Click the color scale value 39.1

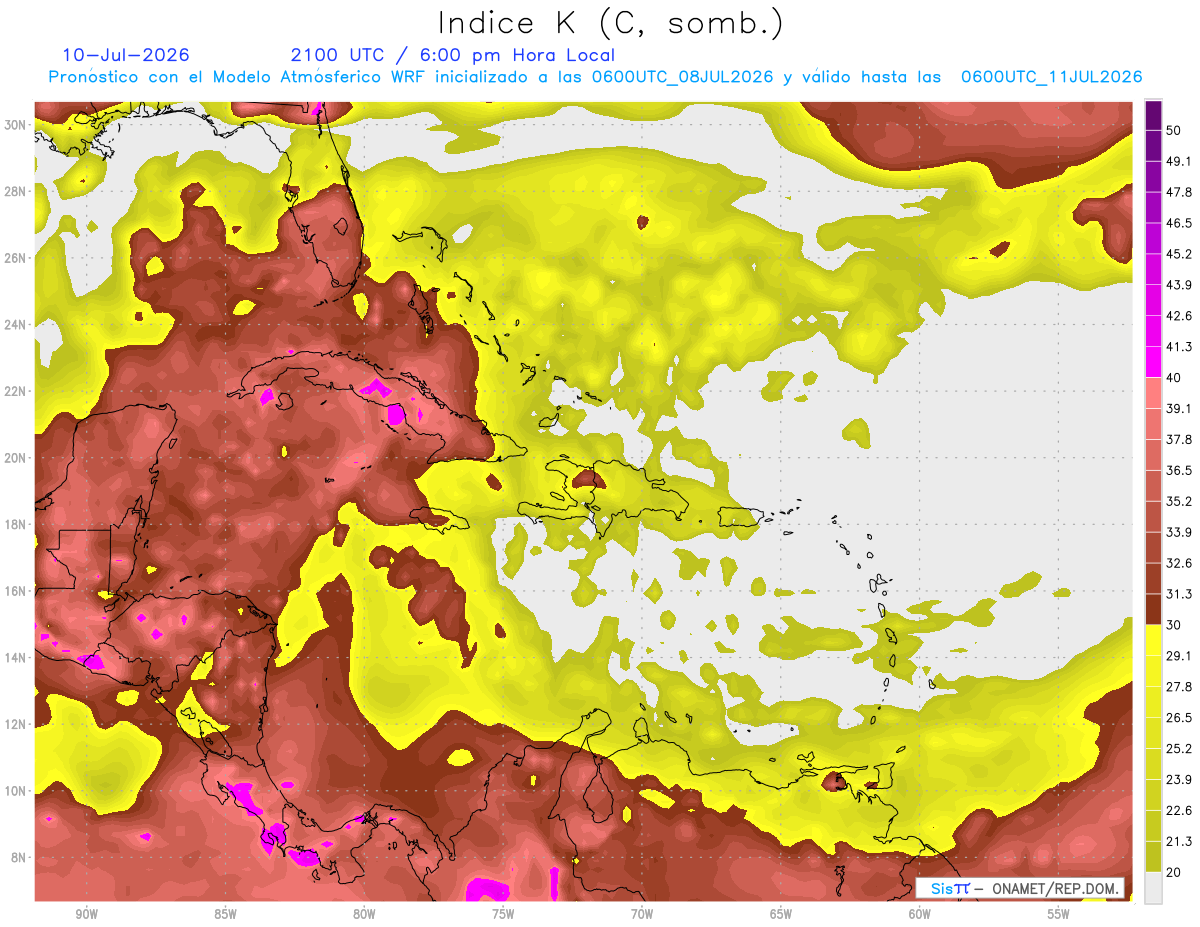1180,408
